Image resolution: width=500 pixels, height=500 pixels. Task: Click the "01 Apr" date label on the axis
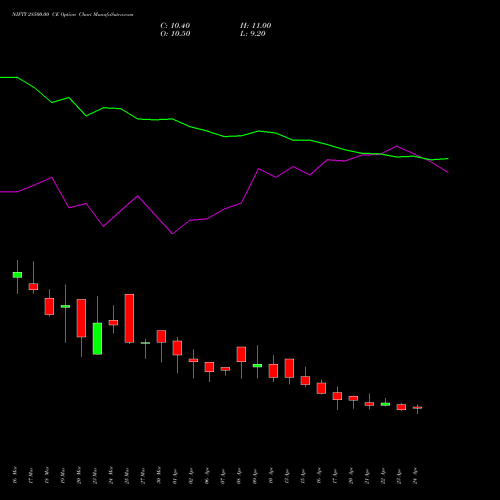pos(175,477)
